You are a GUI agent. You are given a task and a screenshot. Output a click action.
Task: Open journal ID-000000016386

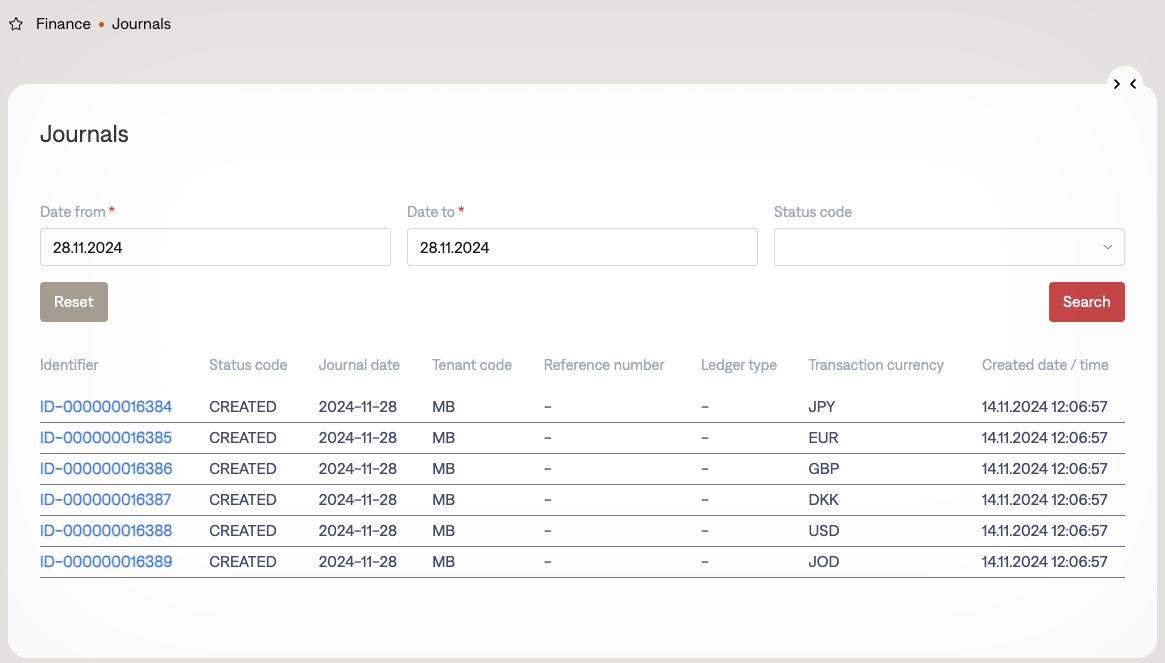coord(106,469)
